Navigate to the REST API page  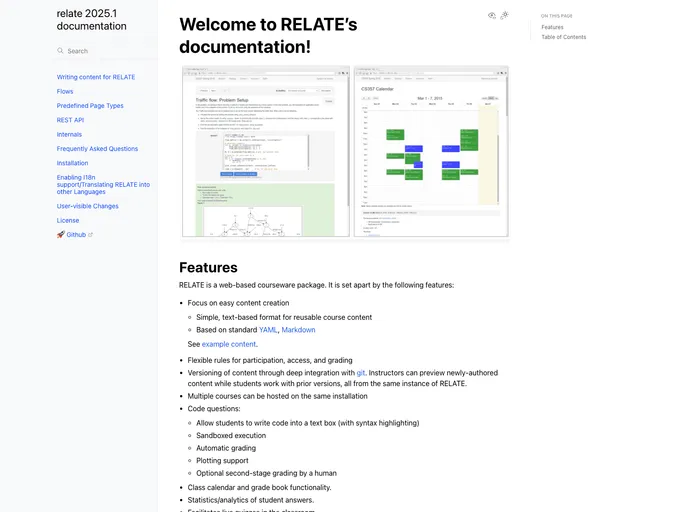tap(70, 120)
